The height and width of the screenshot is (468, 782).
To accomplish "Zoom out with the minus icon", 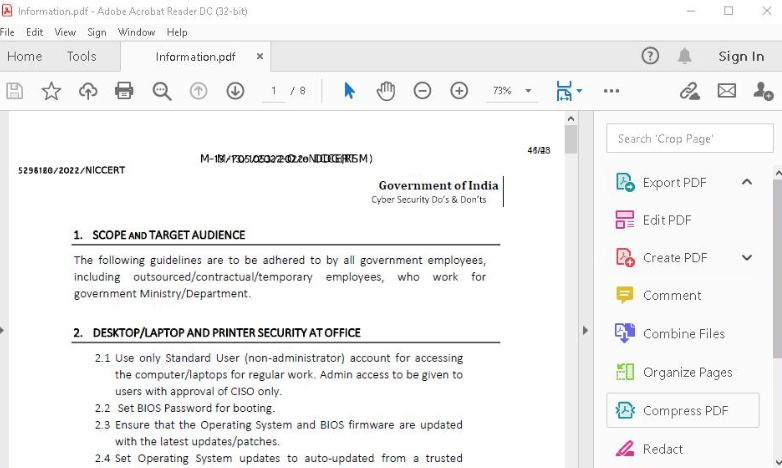I will pos(422,91).
